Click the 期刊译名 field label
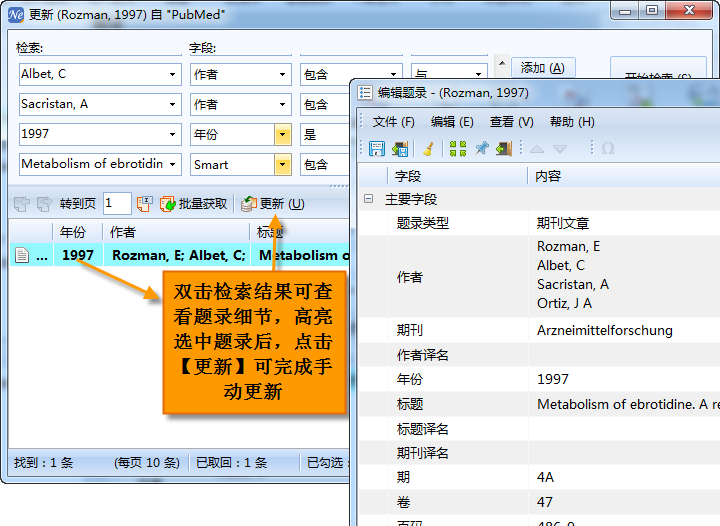 (x=422, y=453)
